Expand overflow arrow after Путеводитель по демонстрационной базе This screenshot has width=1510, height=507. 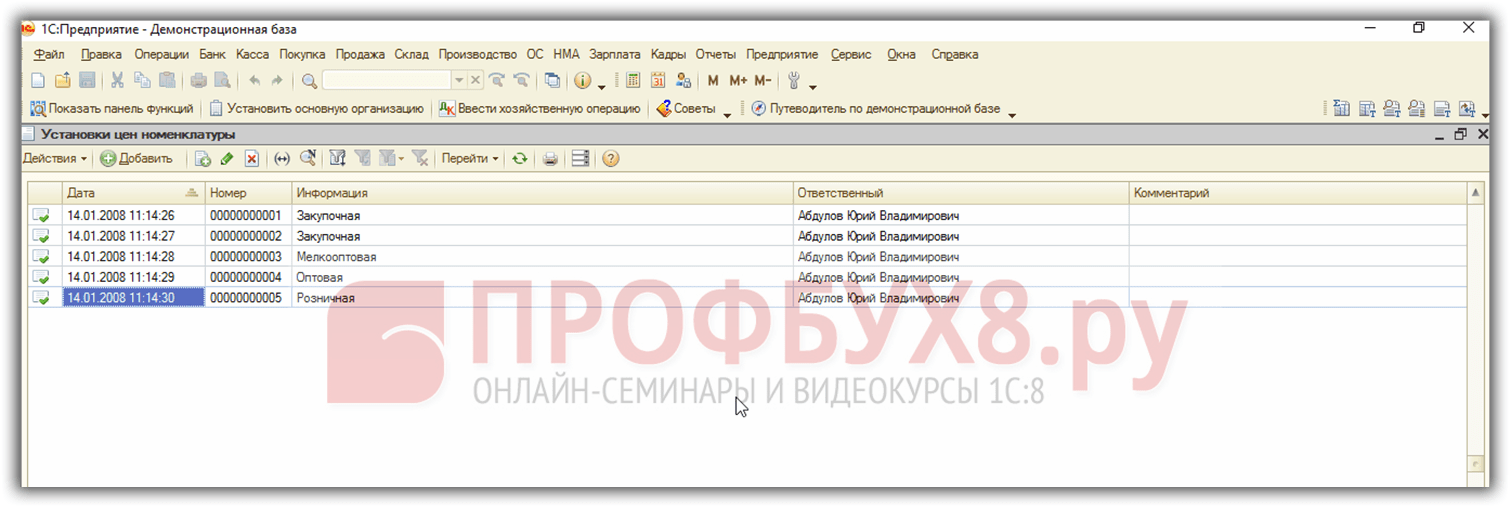(x=1011, y=115)
